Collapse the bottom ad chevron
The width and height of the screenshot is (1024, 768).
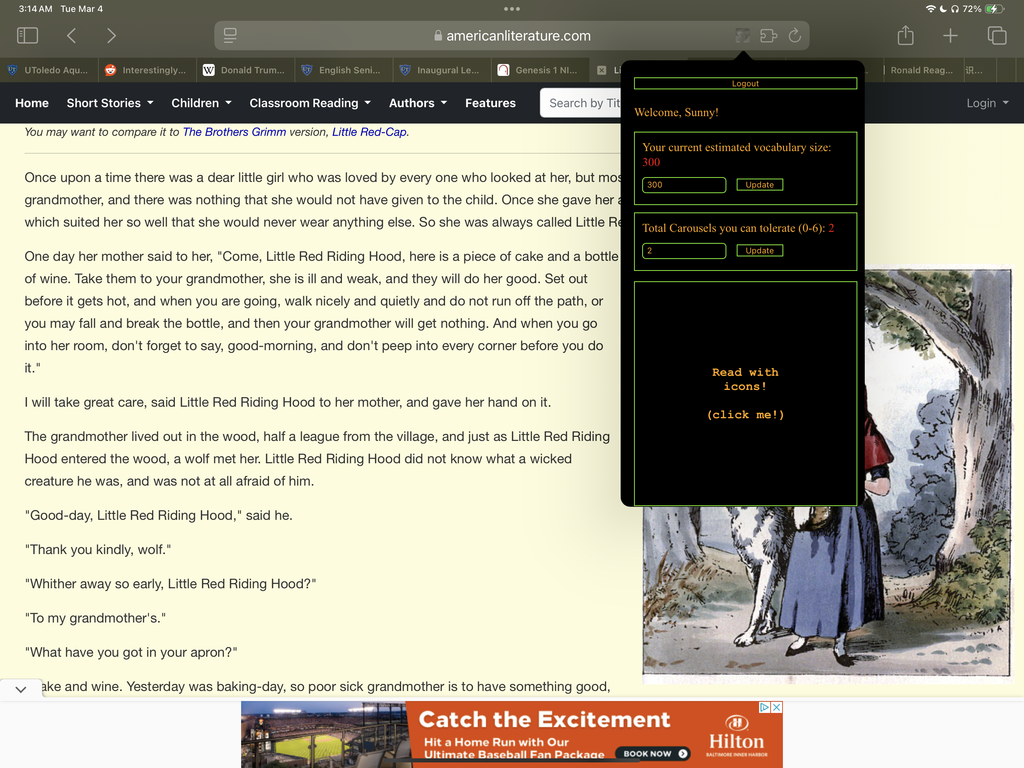[21, 689]
